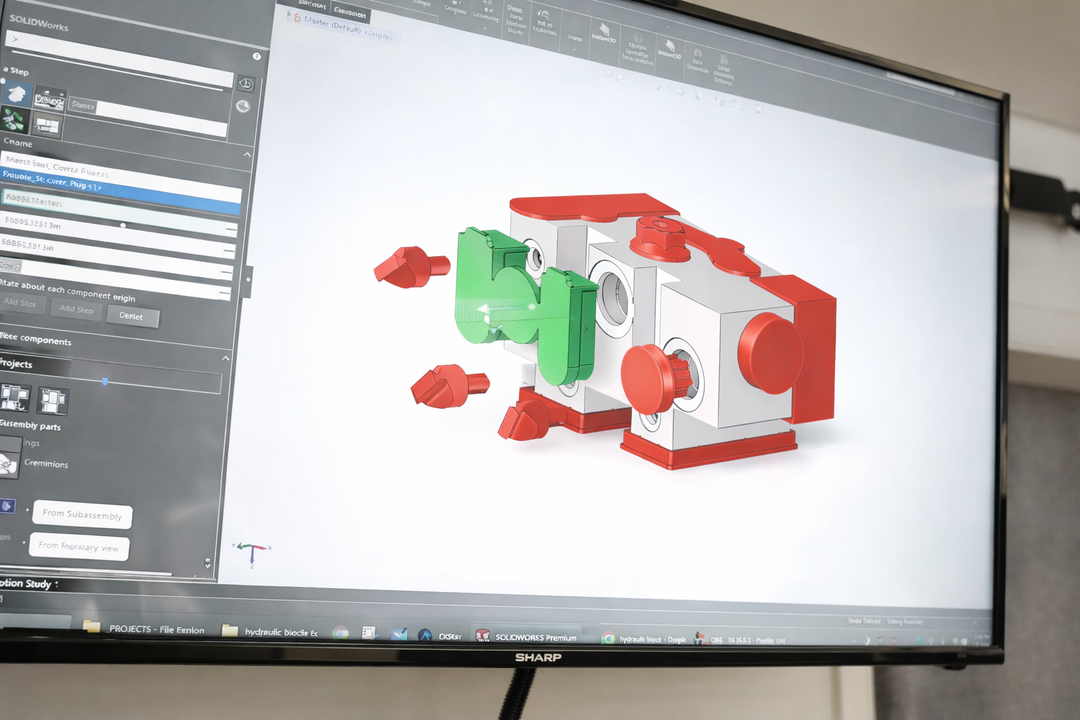Click Instant3D icon in the ribbon

[604, 34]
